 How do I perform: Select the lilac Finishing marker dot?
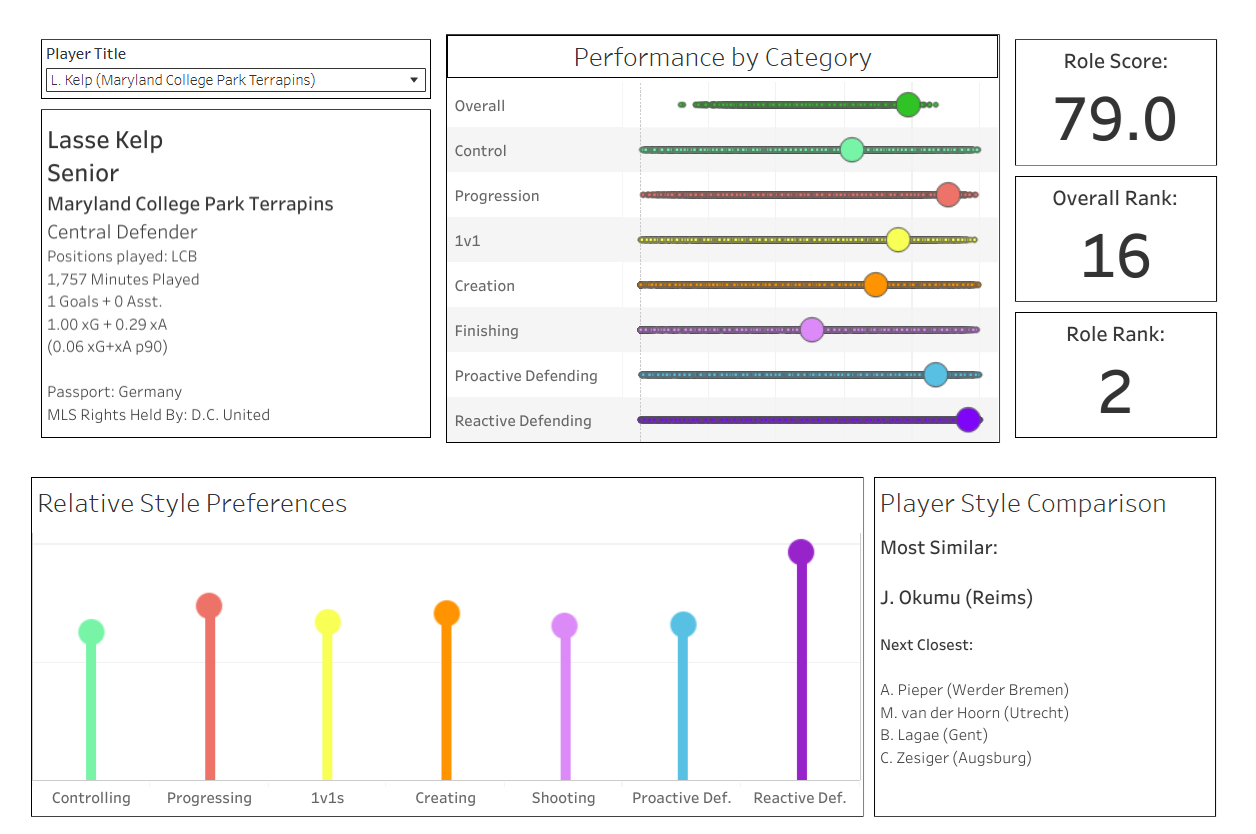812,330
